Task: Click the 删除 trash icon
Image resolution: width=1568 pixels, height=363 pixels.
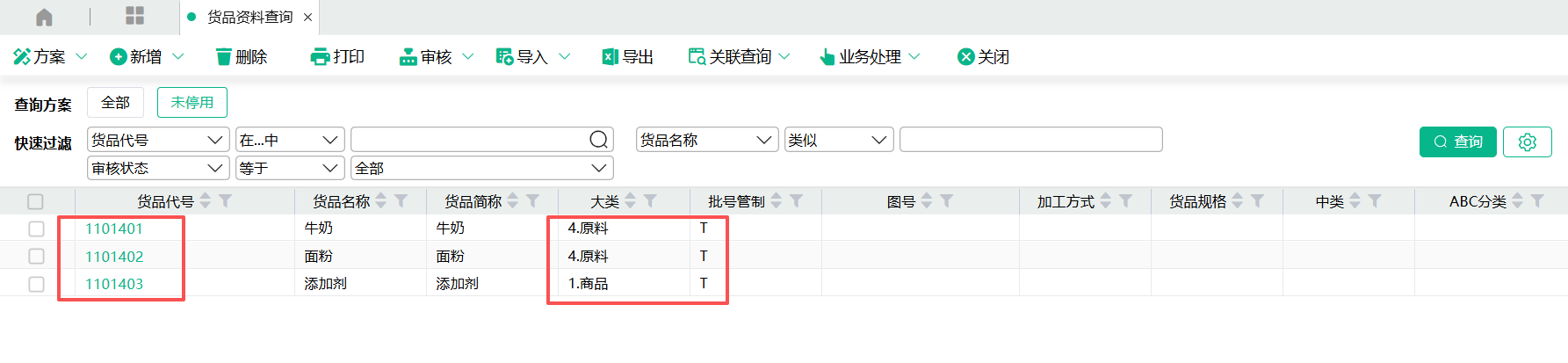Action: pyautogui.click(x=224, y=57)
